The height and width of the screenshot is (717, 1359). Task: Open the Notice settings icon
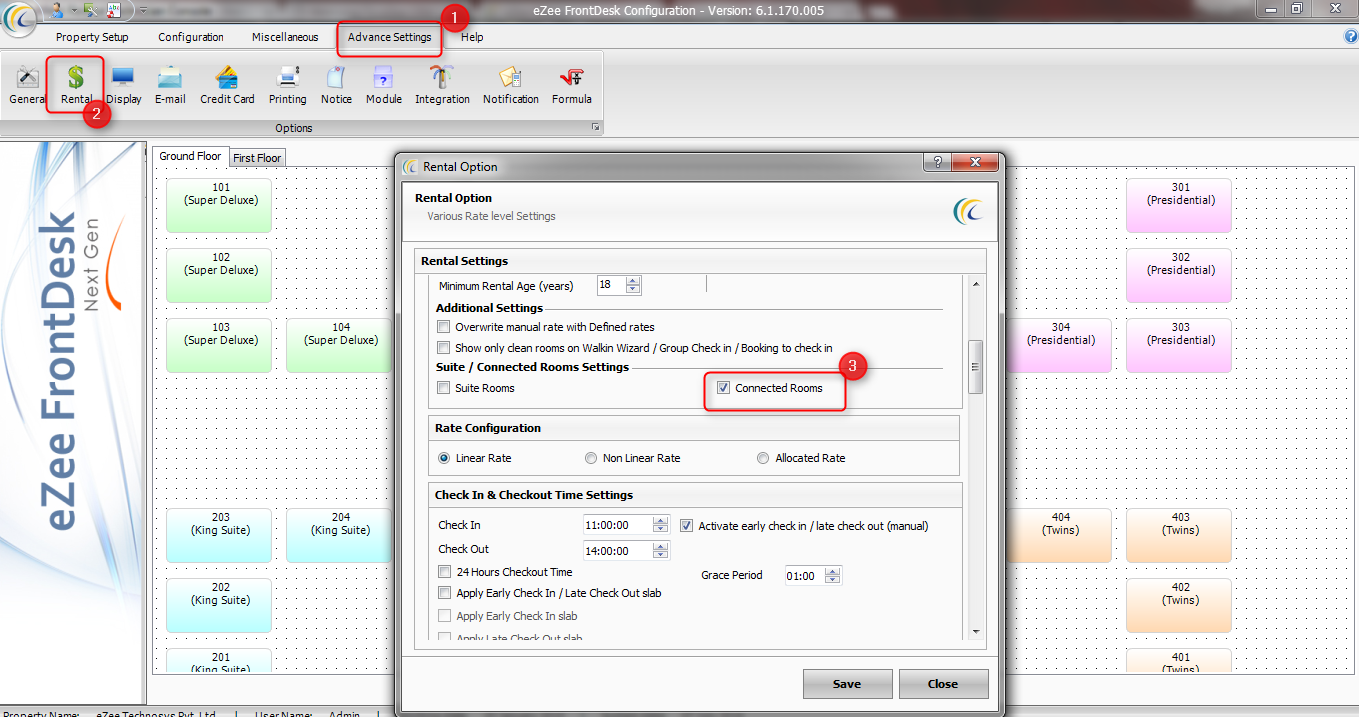click(x=336, y=85)
